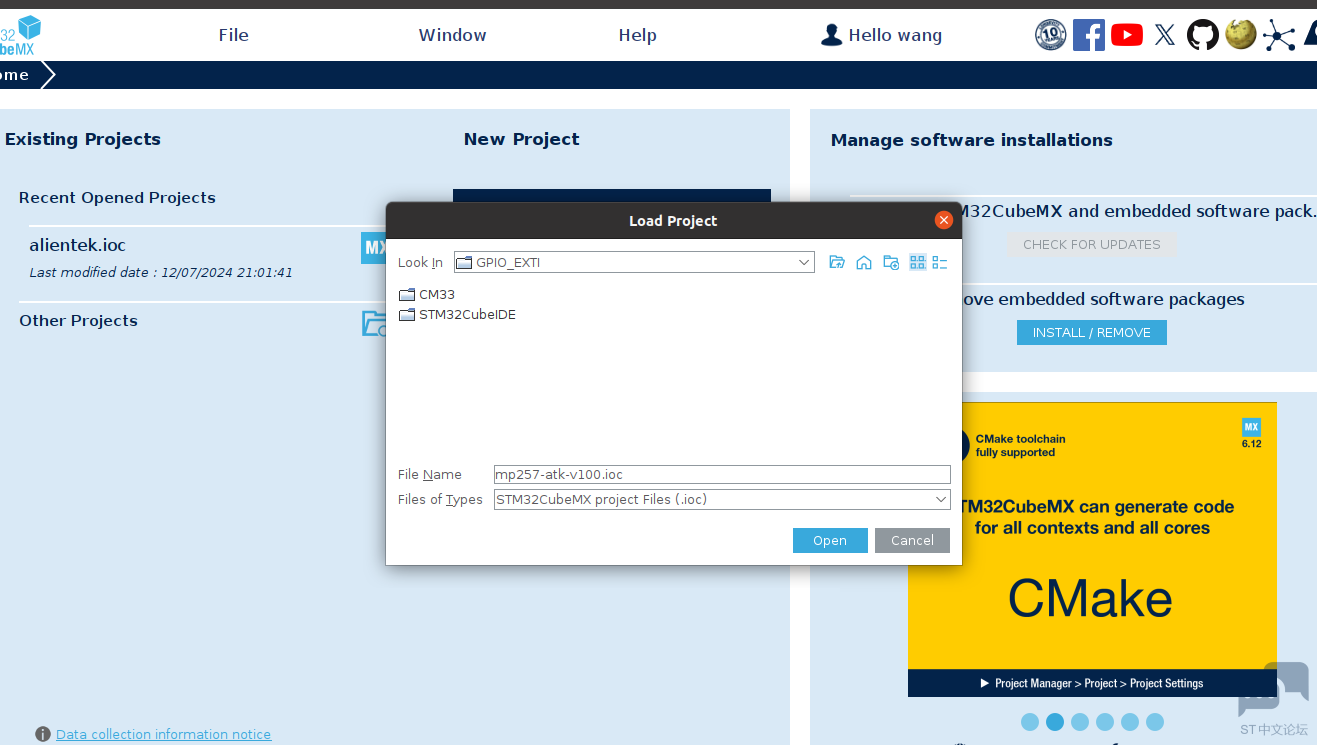The width and height of the screenshot is (1317, 745).
Task: Open the GitHub icon link
Action: 1203,35
